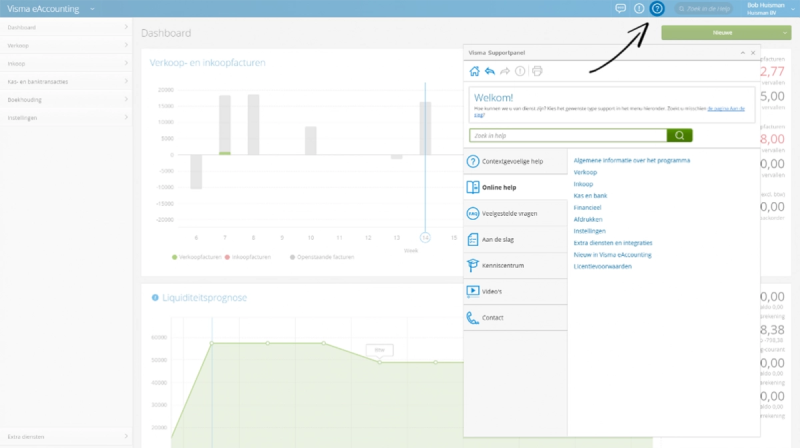Image resolution: width=800 pixels, height=448 pixels.
Task: Select the Video's tab
Action: (515, 291)
